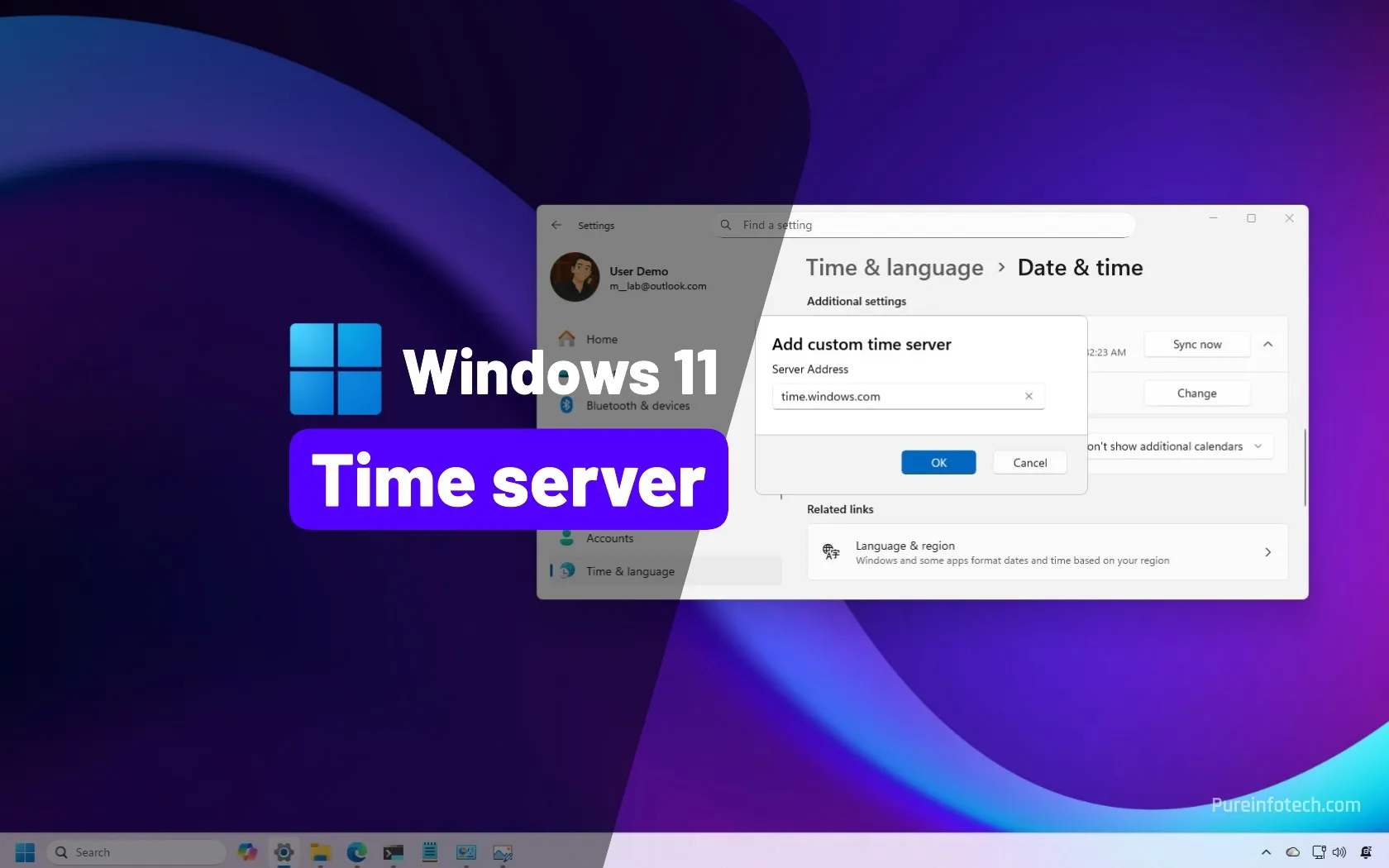Open the additional calendars dropdown
1389x868 pixels.
point(1179,446)
